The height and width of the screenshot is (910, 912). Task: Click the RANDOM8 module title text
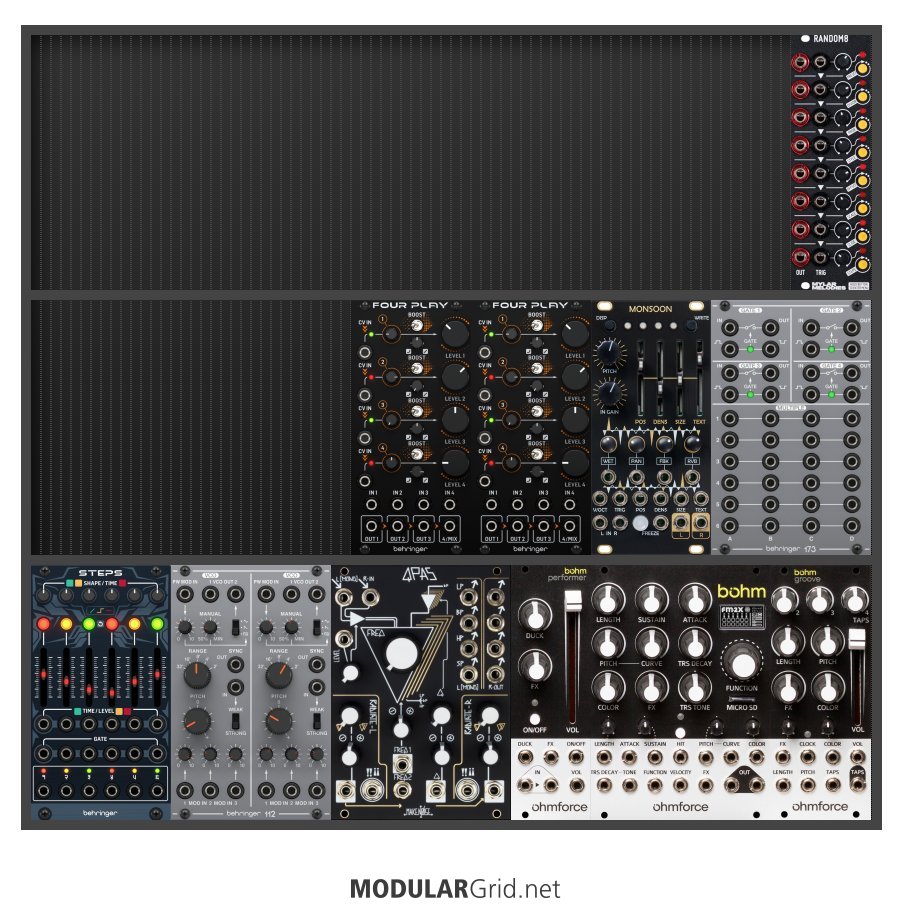(830, 38)
